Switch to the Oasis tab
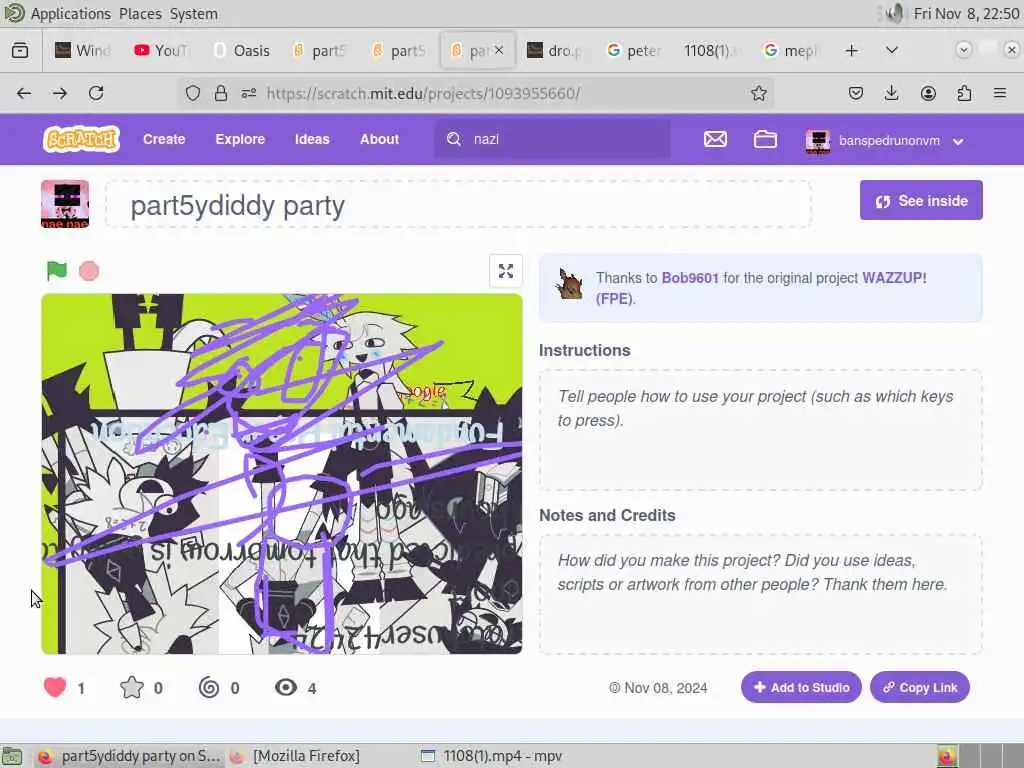Viewport: 1024px width, 768px height. (242, 50)
